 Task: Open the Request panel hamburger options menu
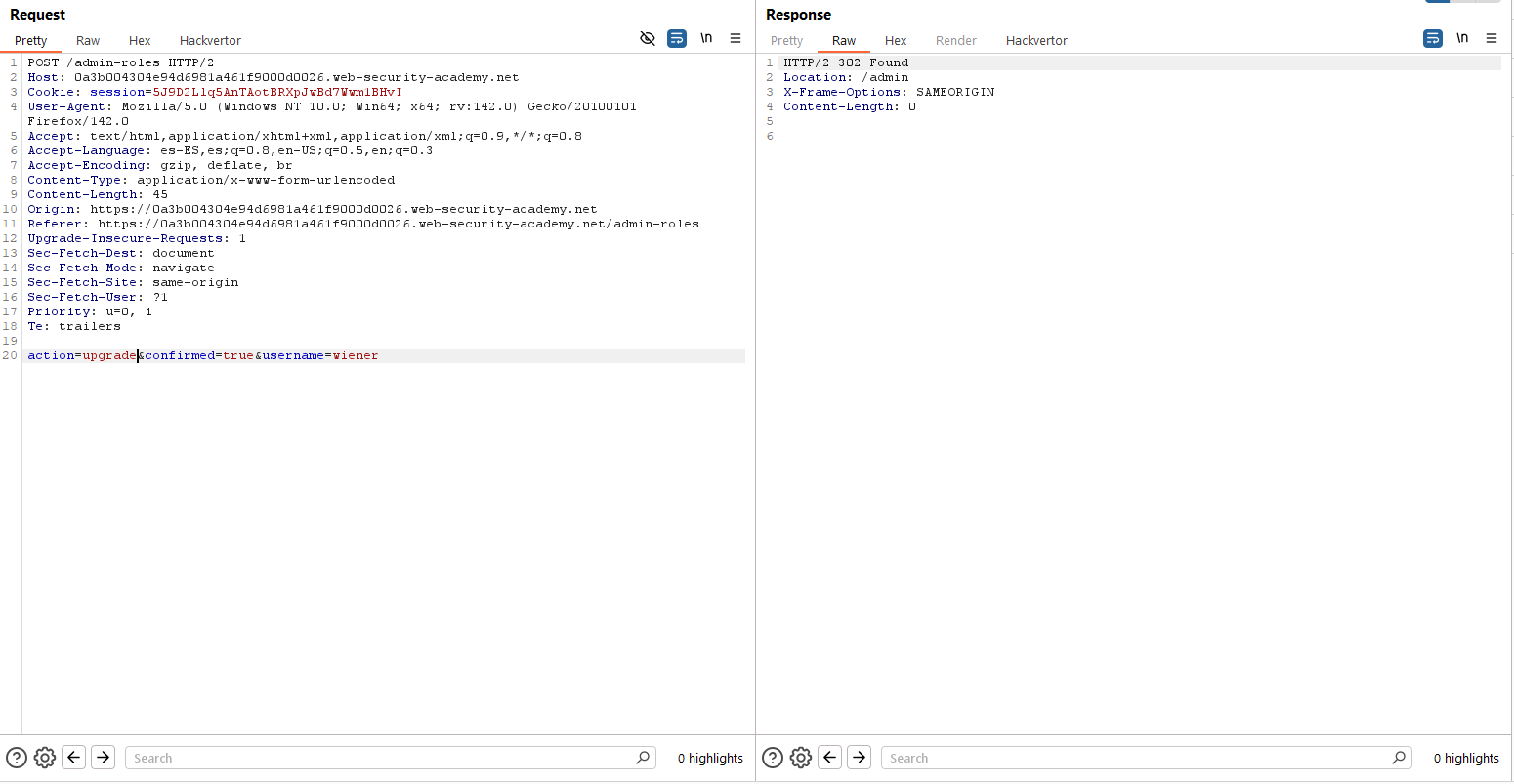(x=736, y=38)
